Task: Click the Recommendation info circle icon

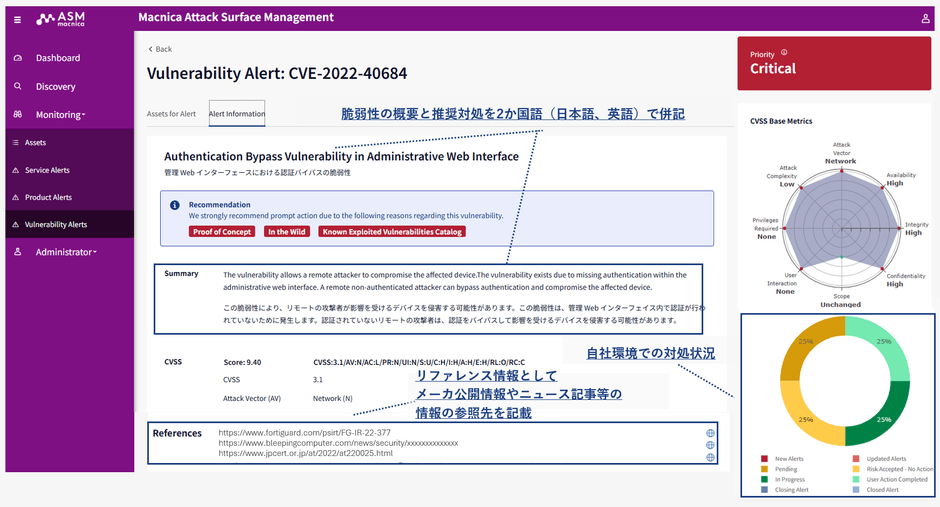Action: [x=175, y=205]
